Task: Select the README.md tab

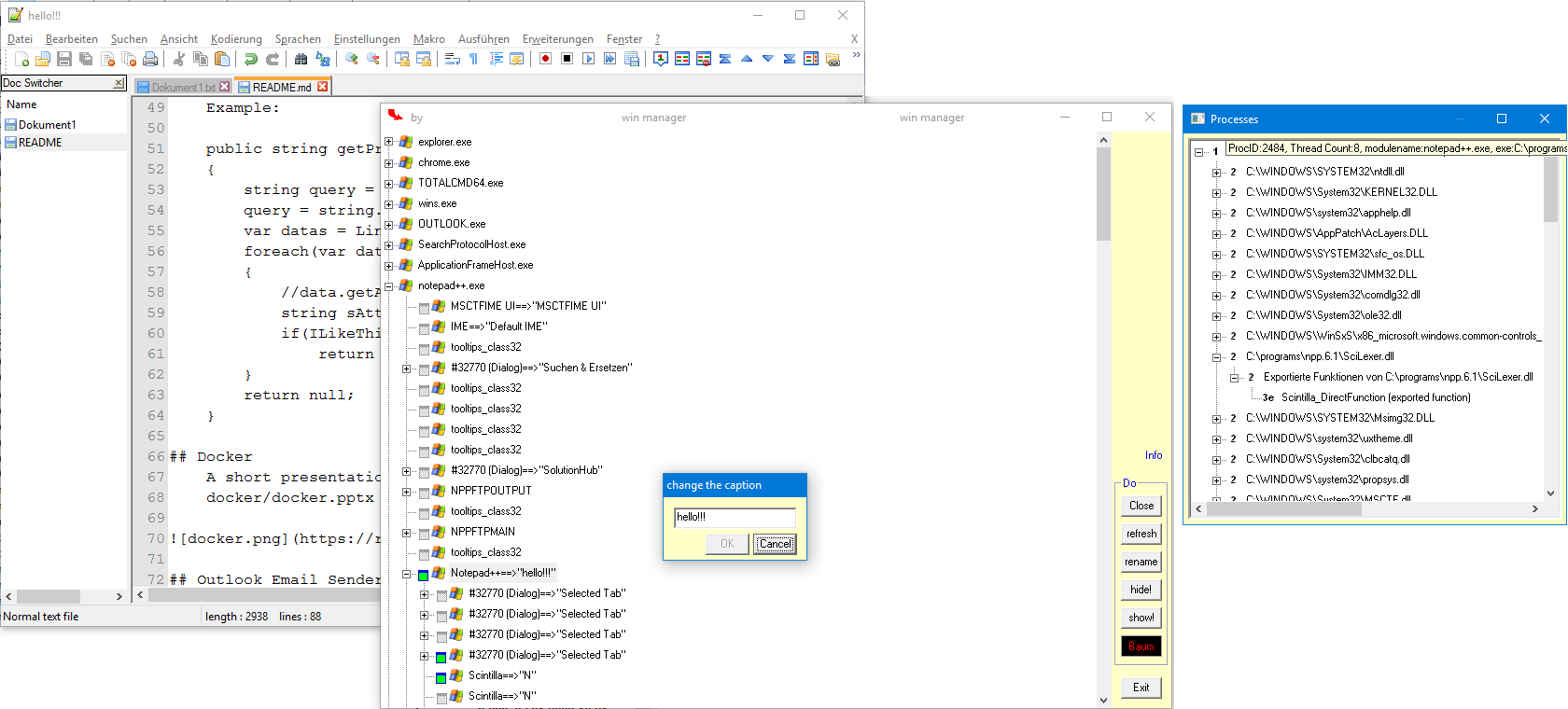Action: (x=282, y=87)
